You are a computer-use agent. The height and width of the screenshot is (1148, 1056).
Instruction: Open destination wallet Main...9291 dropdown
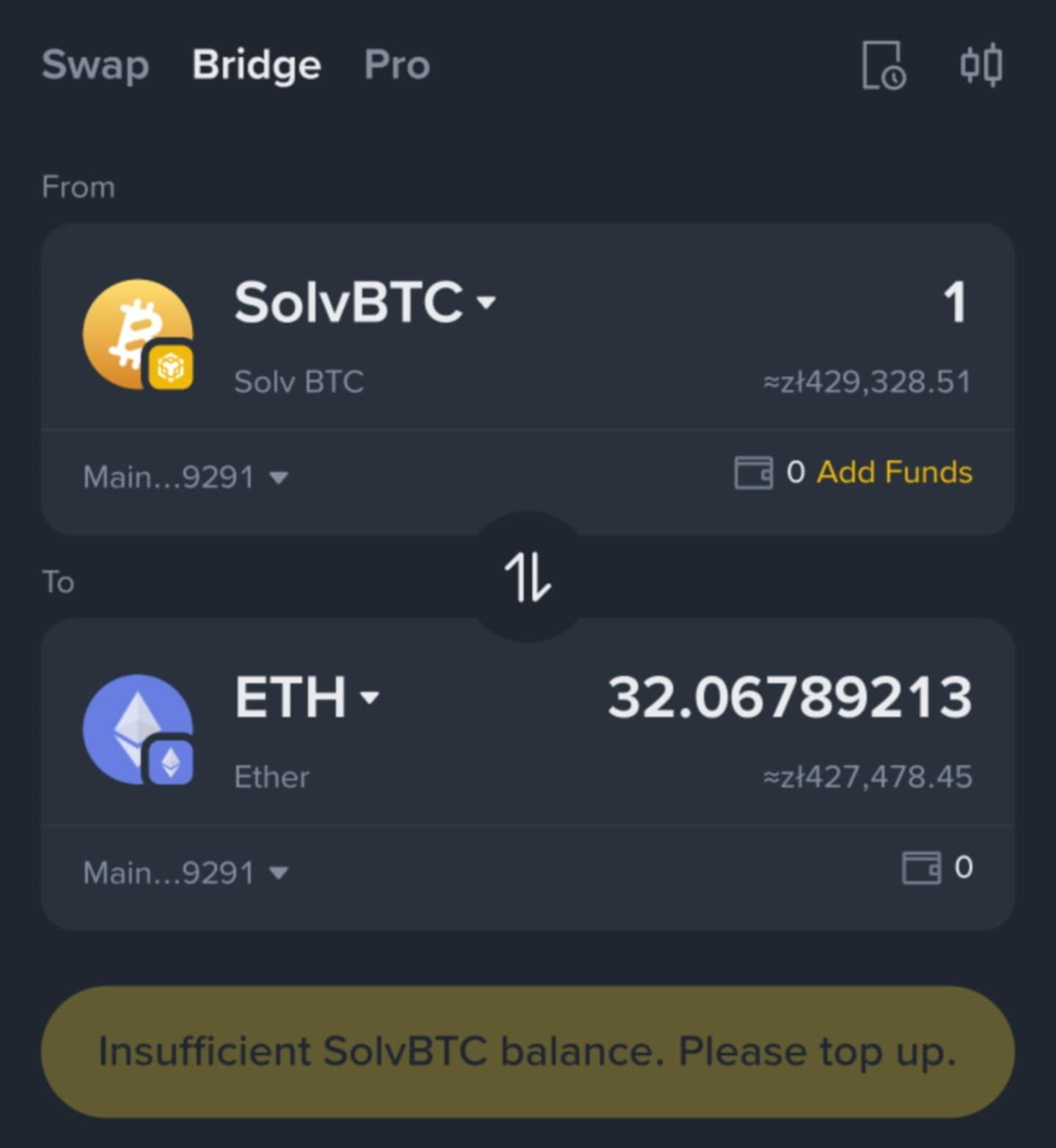(186, 873)
